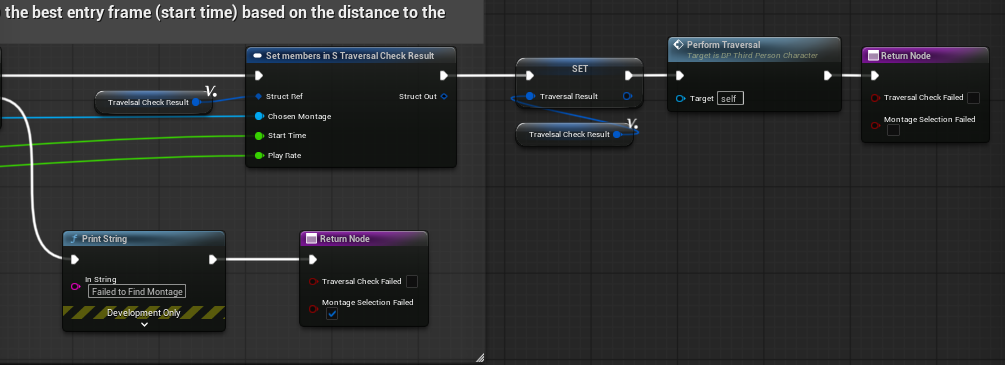This screenshot has width=1005, height=365.
Task: Click exec input on Return Node after Perform Traversal
Action: point(875,76)
